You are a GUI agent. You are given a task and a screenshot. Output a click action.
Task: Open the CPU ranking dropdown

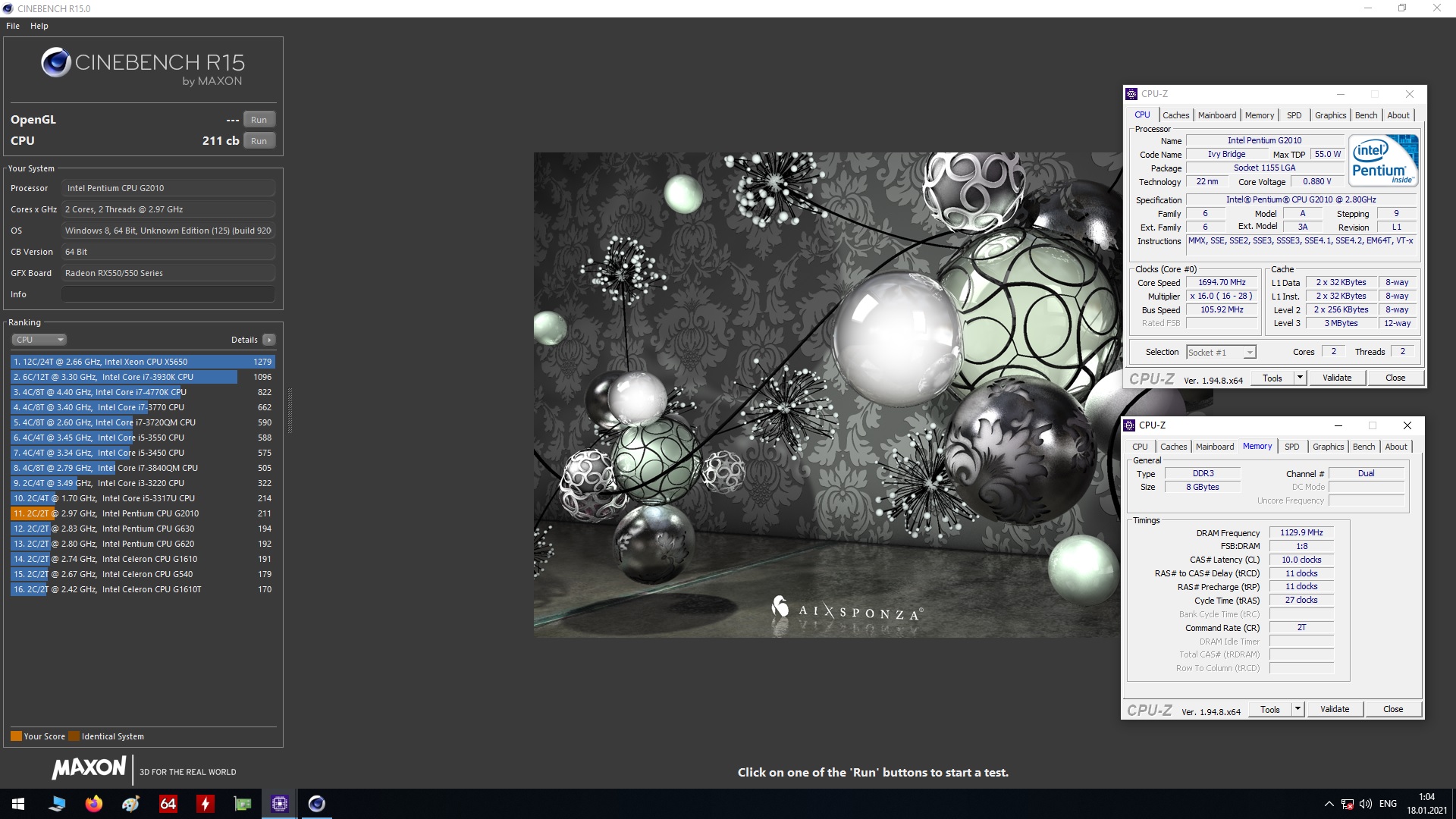[39, 340]
